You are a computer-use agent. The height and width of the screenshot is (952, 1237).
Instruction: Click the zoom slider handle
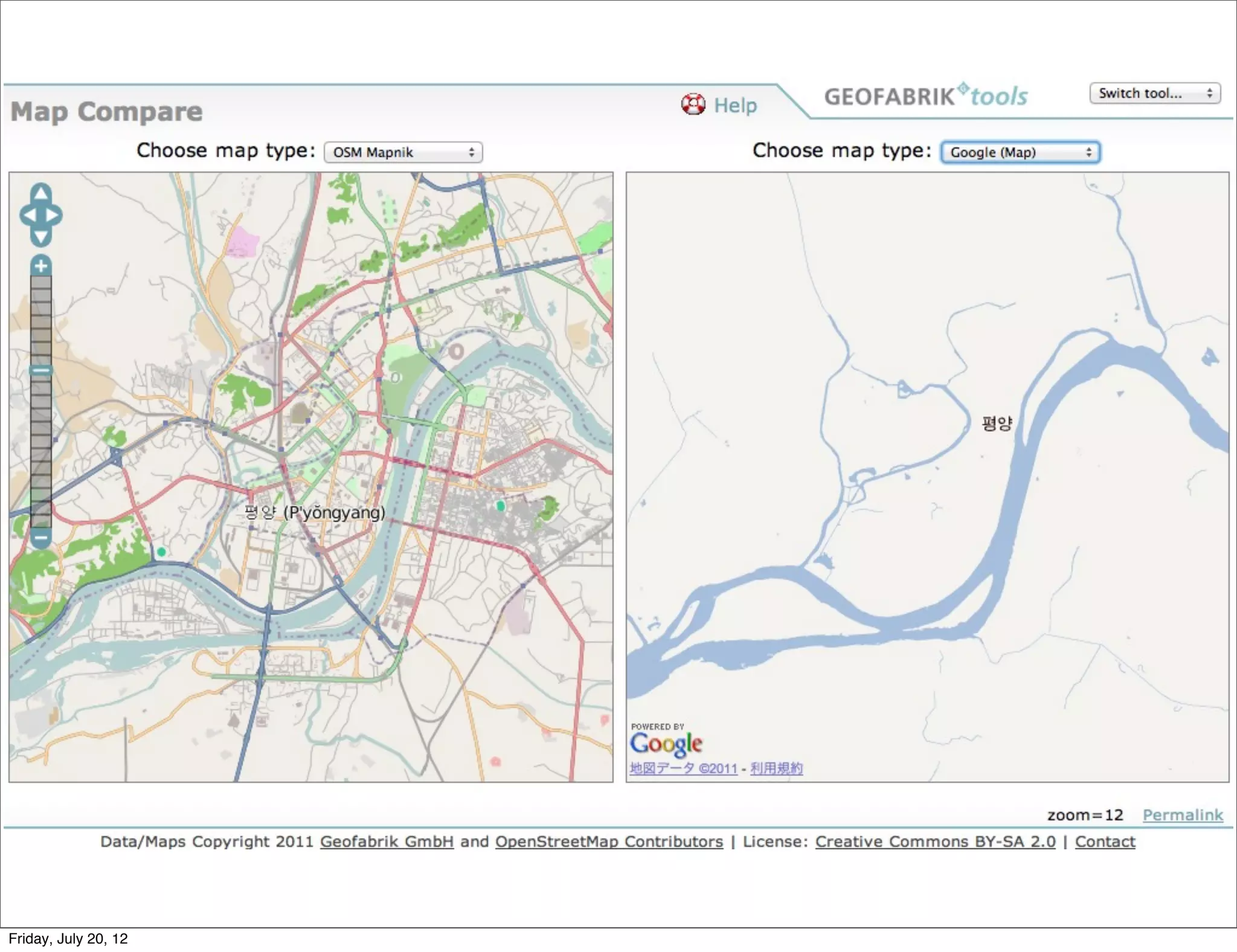pyautogui.click(x=40, y=370)
